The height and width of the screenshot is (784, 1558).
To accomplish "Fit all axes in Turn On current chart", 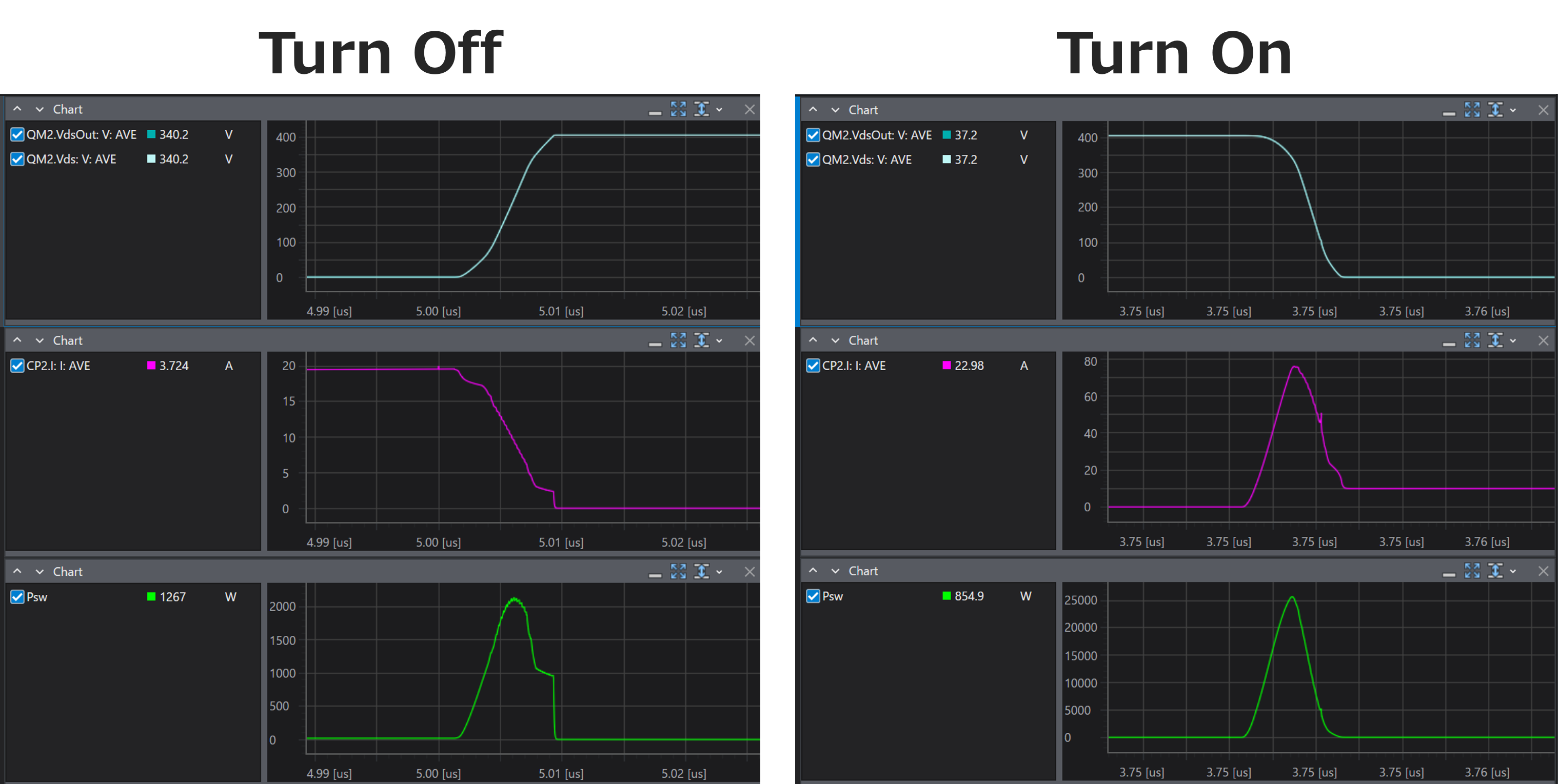I will 1472,340.
